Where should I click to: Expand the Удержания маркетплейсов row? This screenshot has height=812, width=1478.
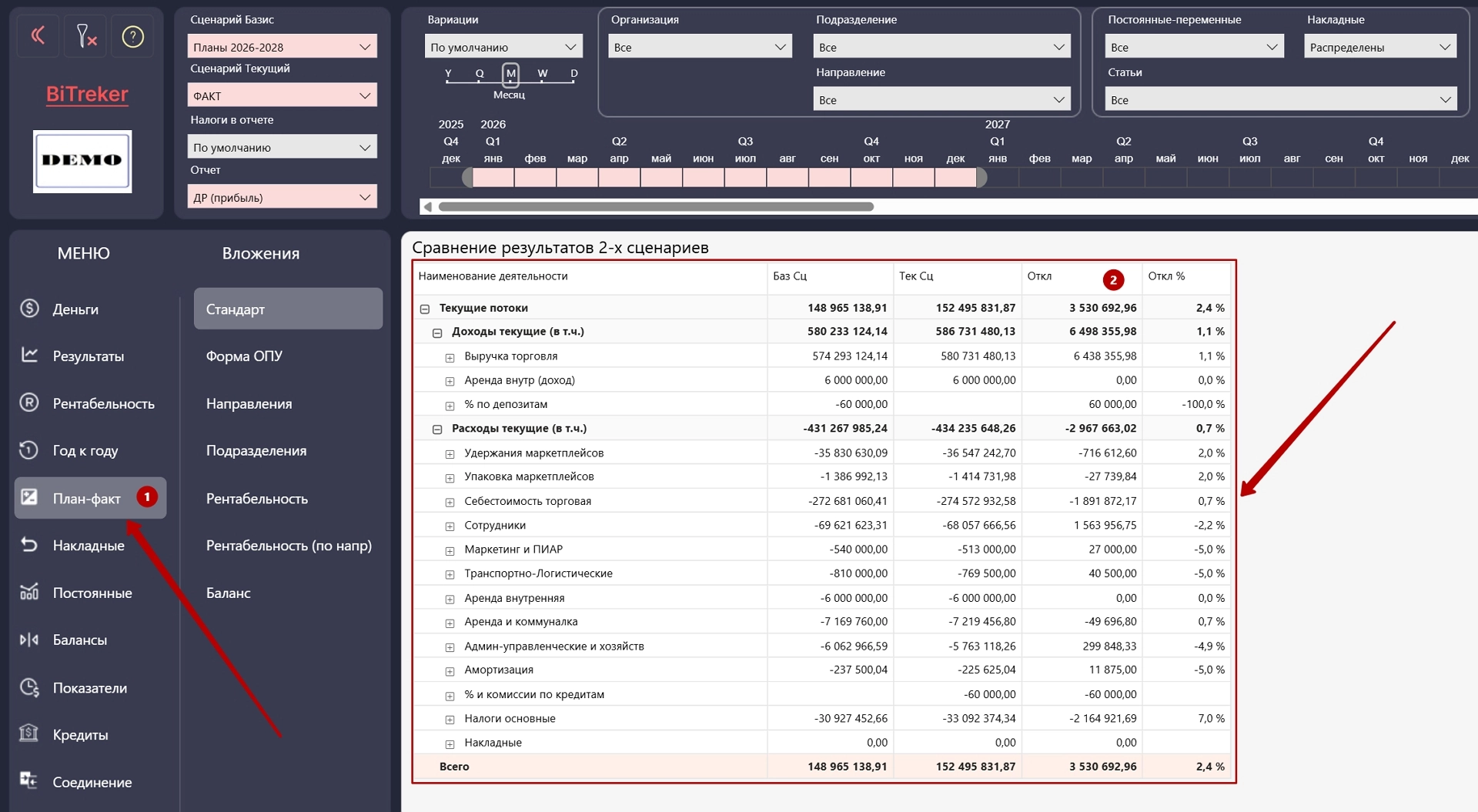[x=450, y=454]
